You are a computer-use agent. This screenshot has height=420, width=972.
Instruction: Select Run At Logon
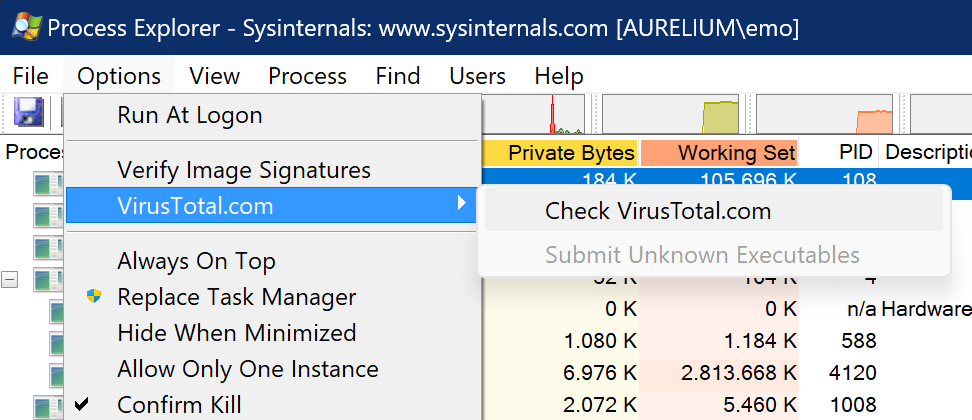pos(189,115)
